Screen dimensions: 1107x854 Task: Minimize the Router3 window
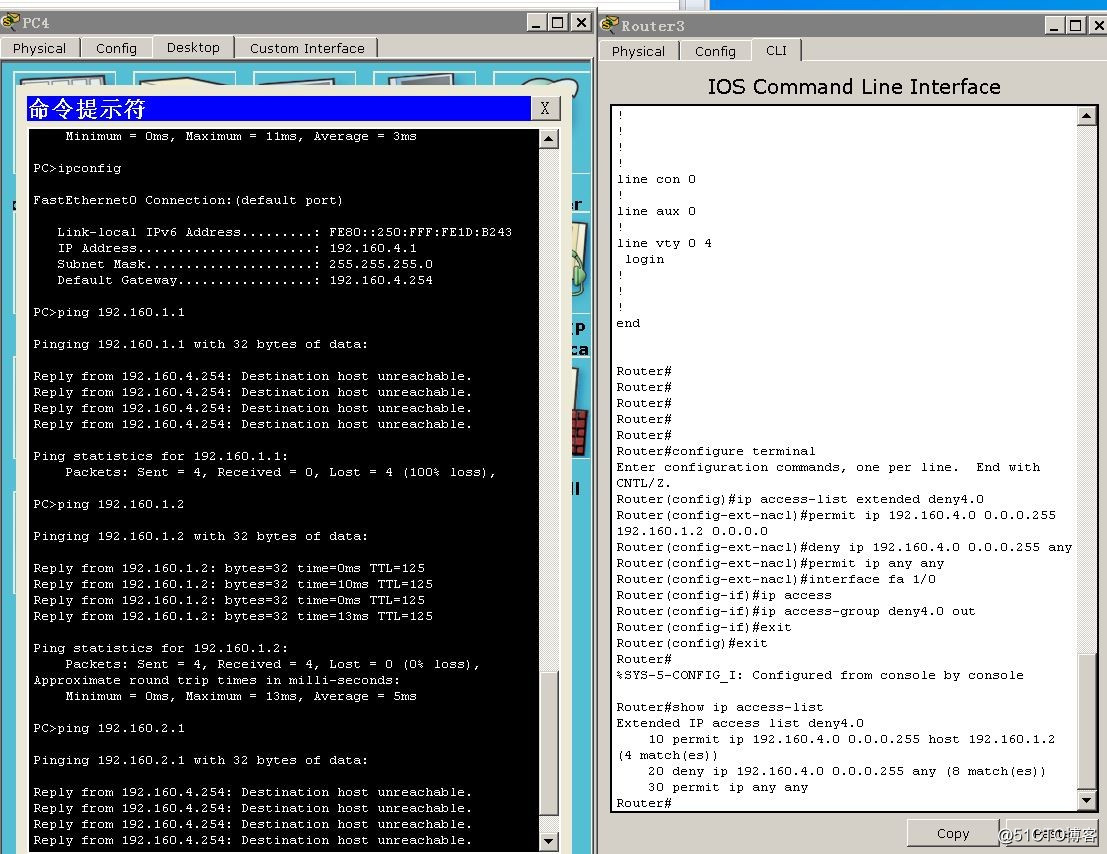tap(1055, 26)
